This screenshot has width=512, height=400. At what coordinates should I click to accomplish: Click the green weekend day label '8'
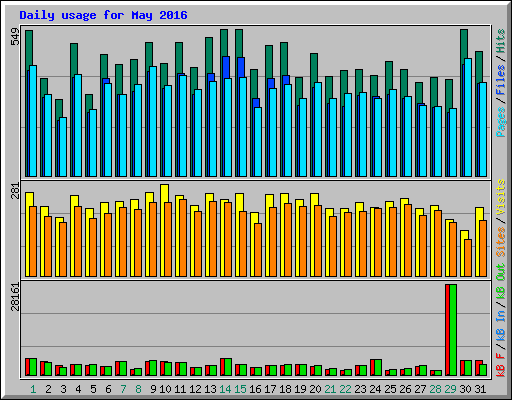click(x=138, y=389)
